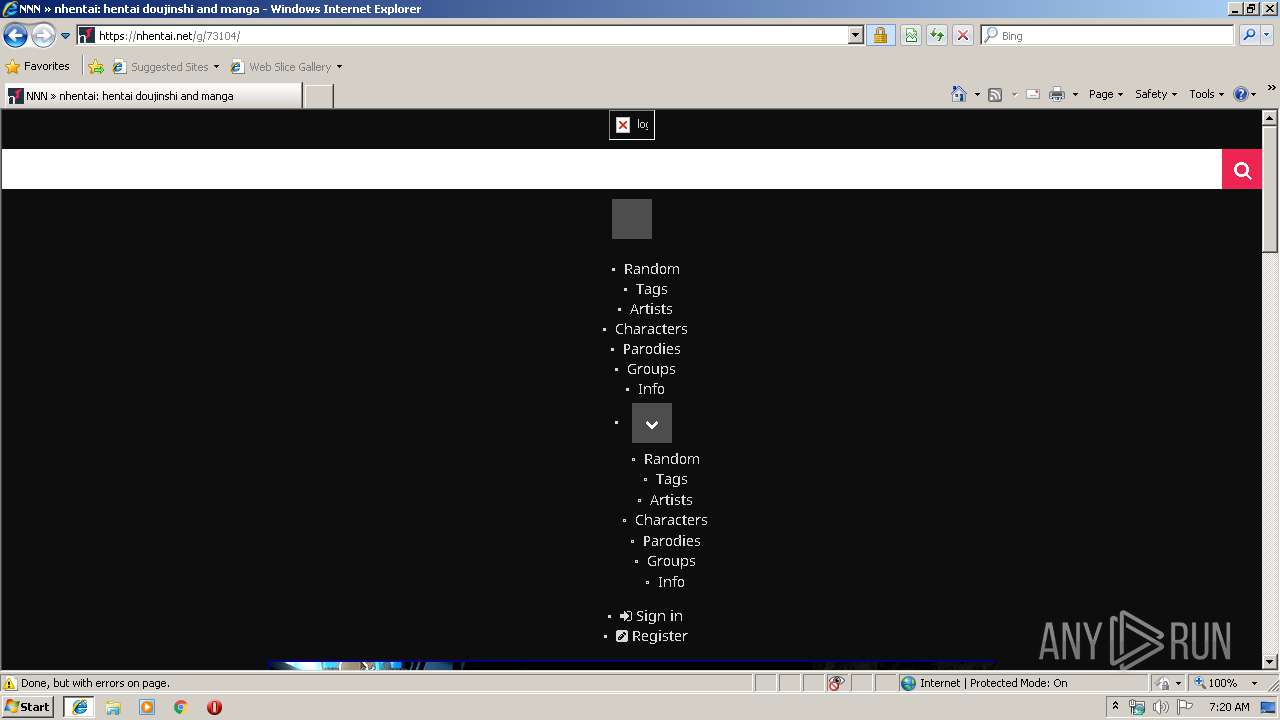Launch Windows Media Player from taskbar
The width and height of the screenshot is (1280, 720).
[x=147, y=707]
